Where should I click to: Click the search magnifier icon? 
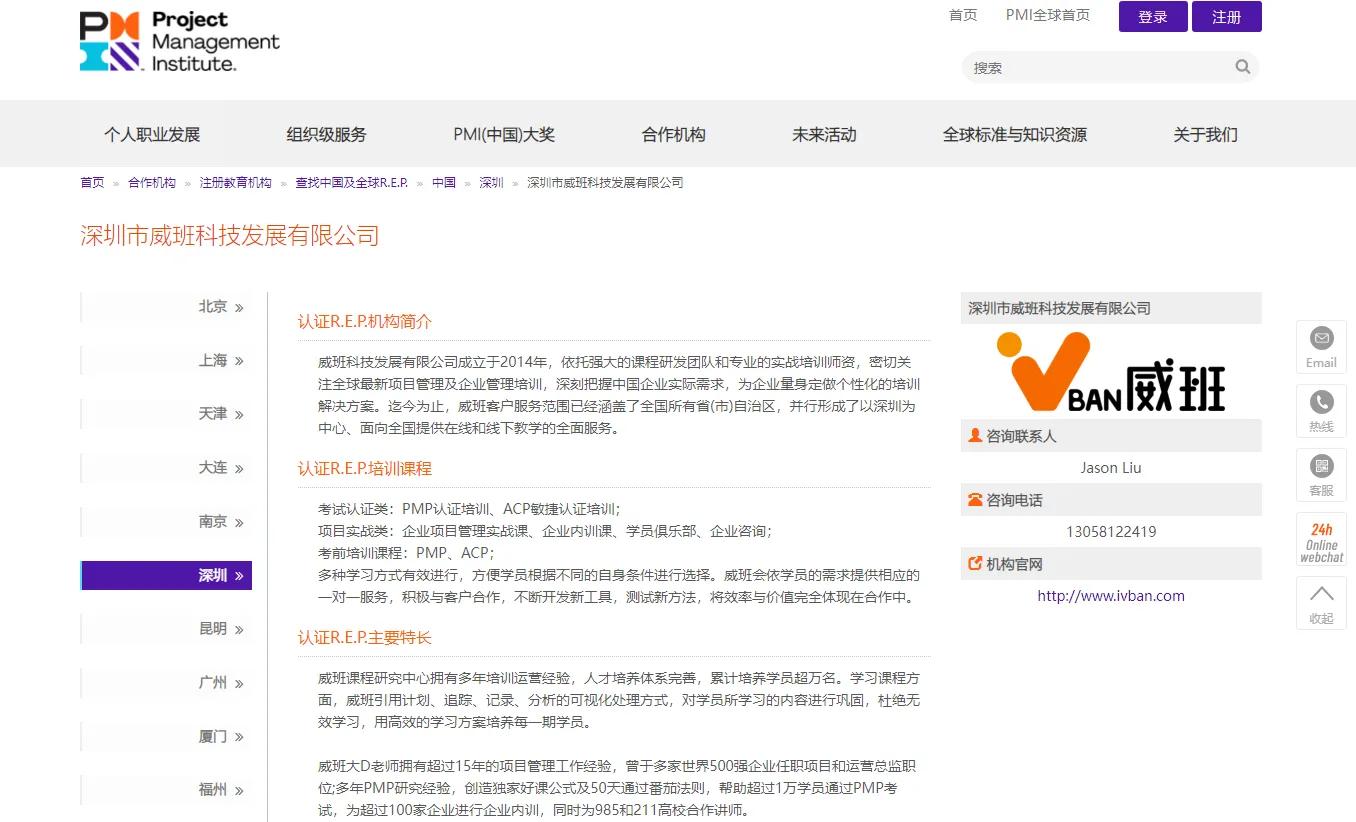(x=1242, y=66)
